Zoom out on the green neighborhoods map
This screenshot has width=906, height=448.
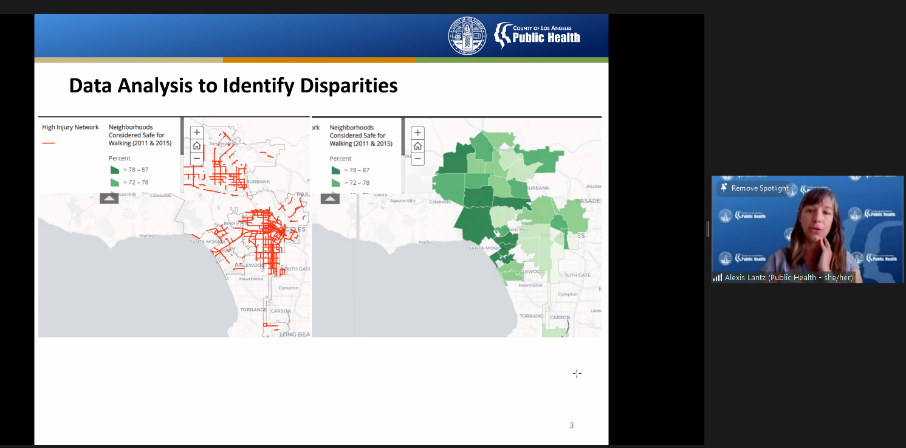coord(418,158)
